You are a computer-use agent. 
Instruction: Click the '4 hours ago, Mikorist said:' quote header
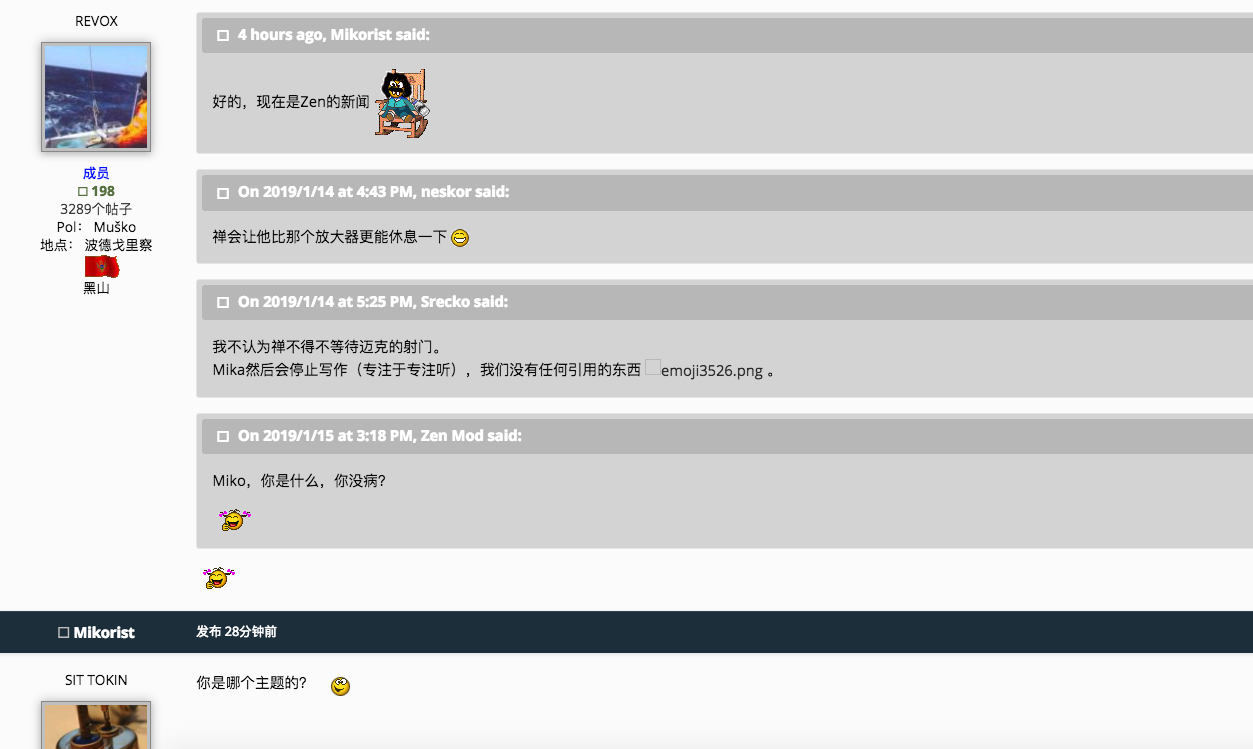pos(333,35)
